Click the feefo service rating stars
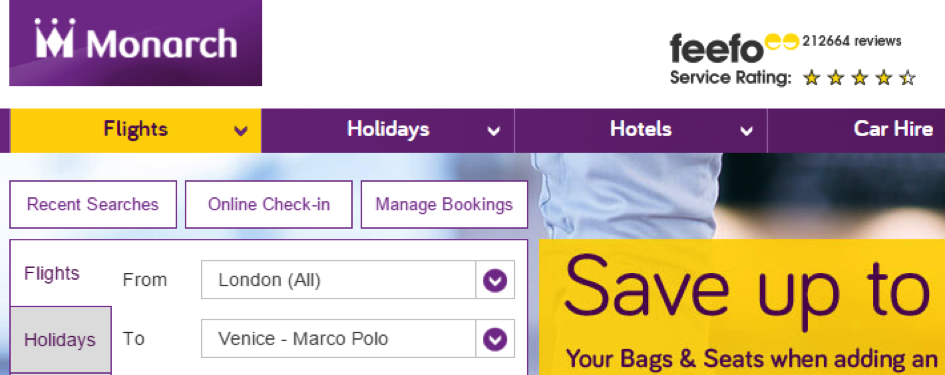The height and width of the screenshot is (375, 945). click(x=859, y=78)
